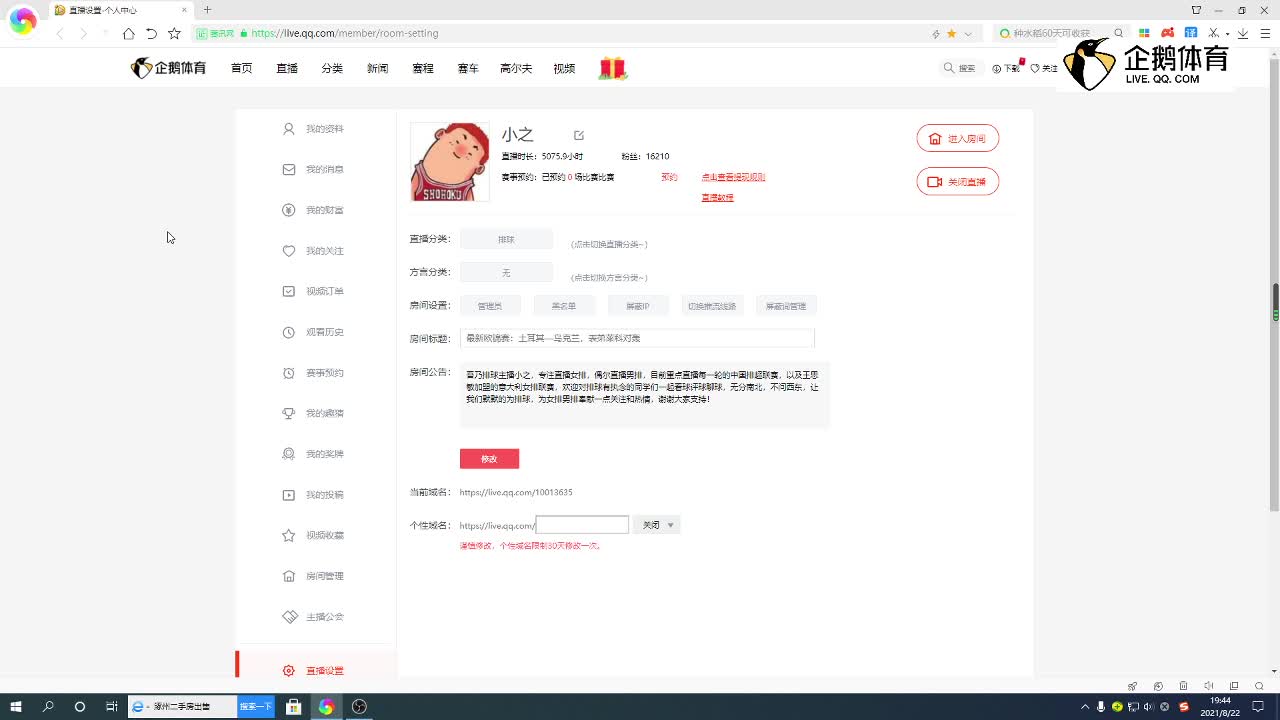1280x720 pixels.
Task: Open the 无 dialect category selector
Action: [x=506, y=273]
